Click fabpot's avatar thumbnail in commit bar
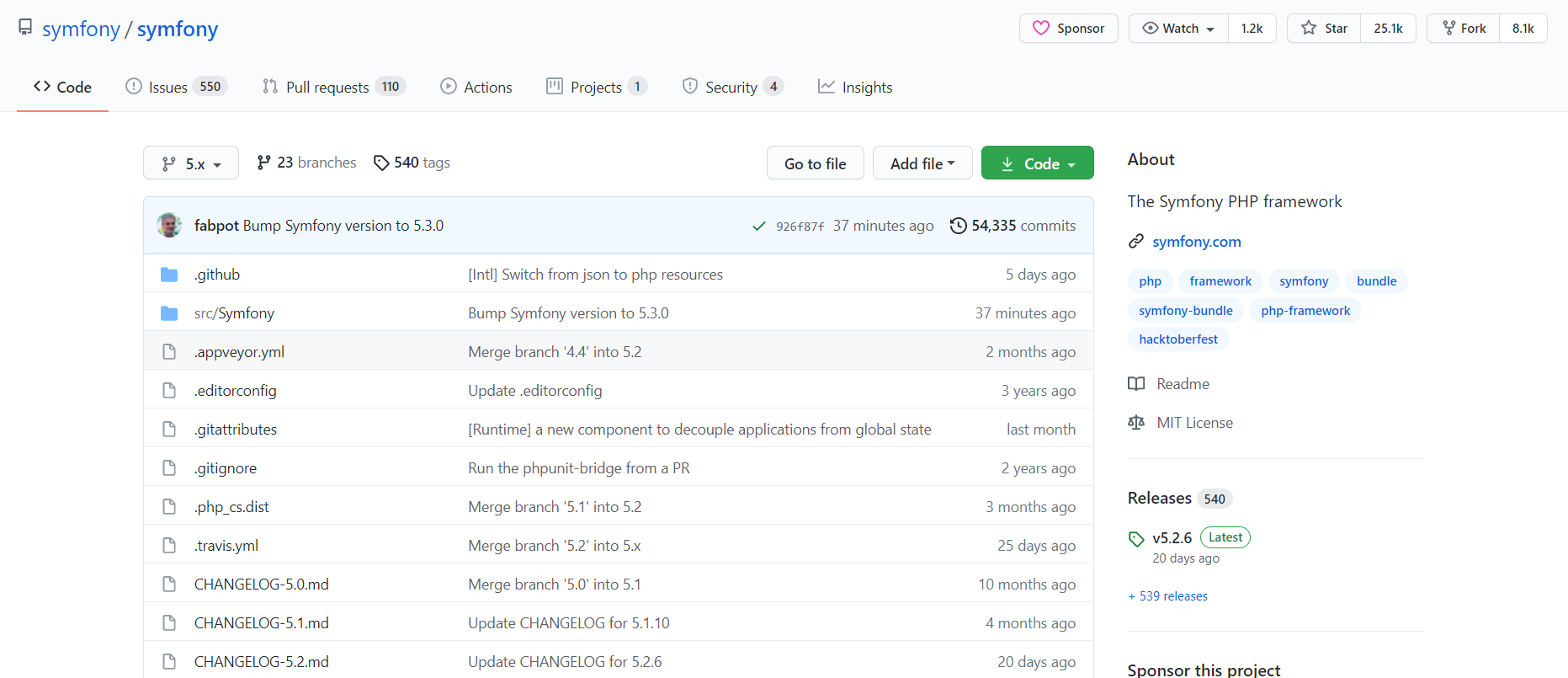The width and height of the screenshot is (1568, 678). 169,225
